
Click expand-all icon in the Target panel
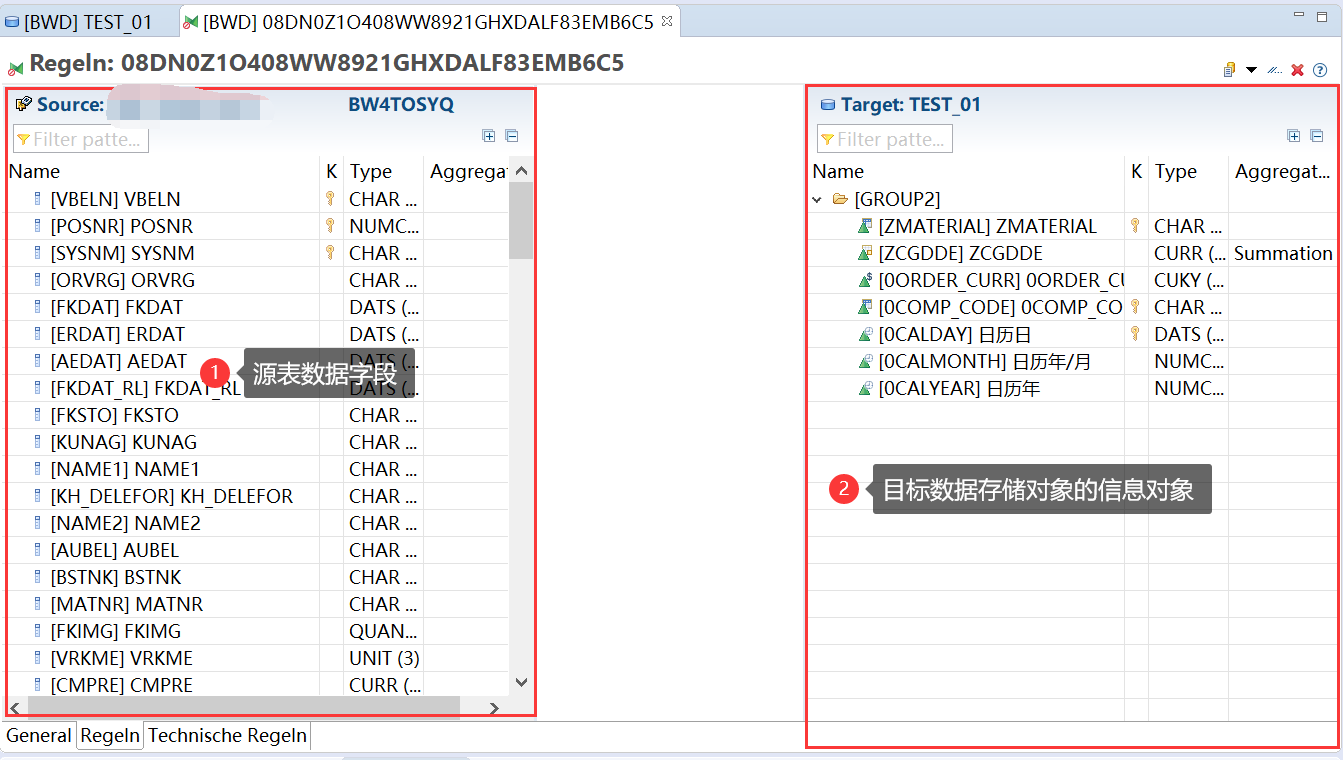coord(1294,135)
